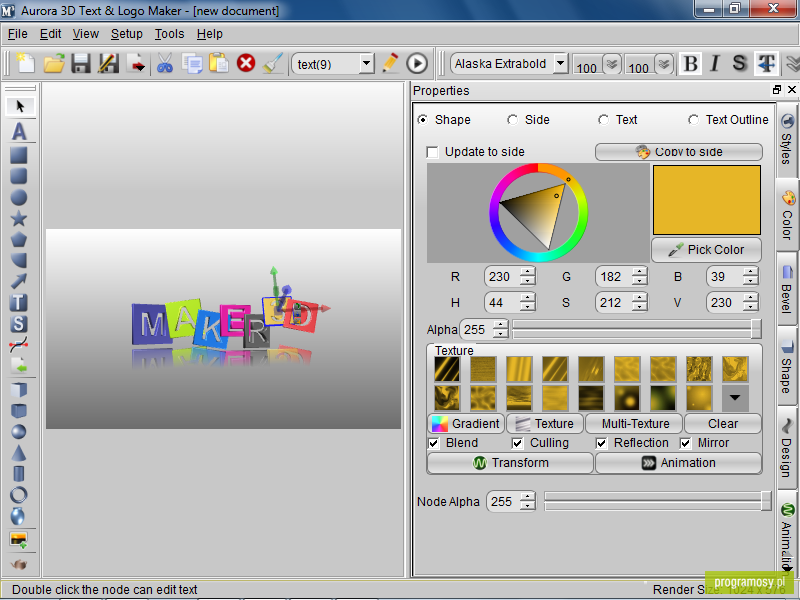Click the pencil edit text icon
This screenshot has height=600, width=800.
(x=390, y=63)
